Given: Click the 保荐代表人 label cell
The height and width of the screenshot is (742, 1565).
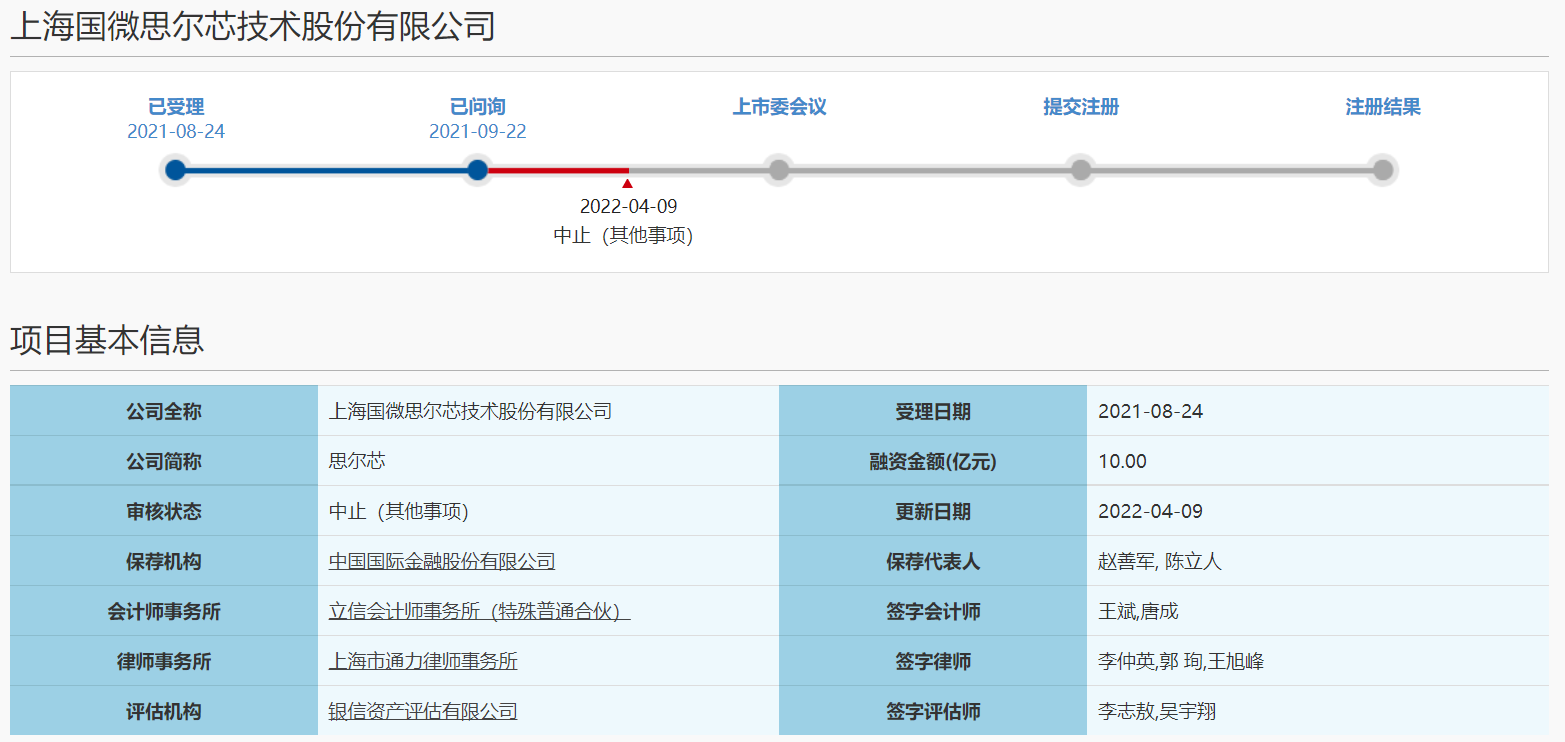Looking at the screenshot, I should pos(933,561).
